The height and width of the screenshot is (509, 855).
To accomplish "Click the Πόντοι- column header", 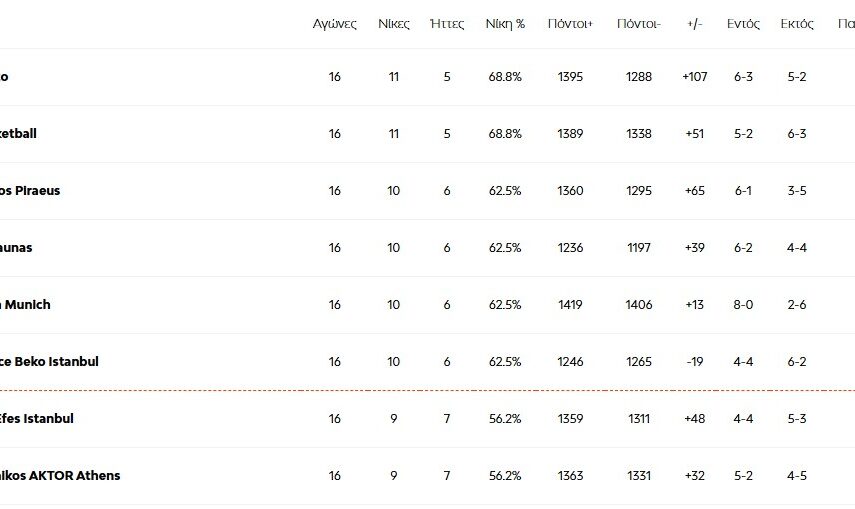I will click(638, 24).
